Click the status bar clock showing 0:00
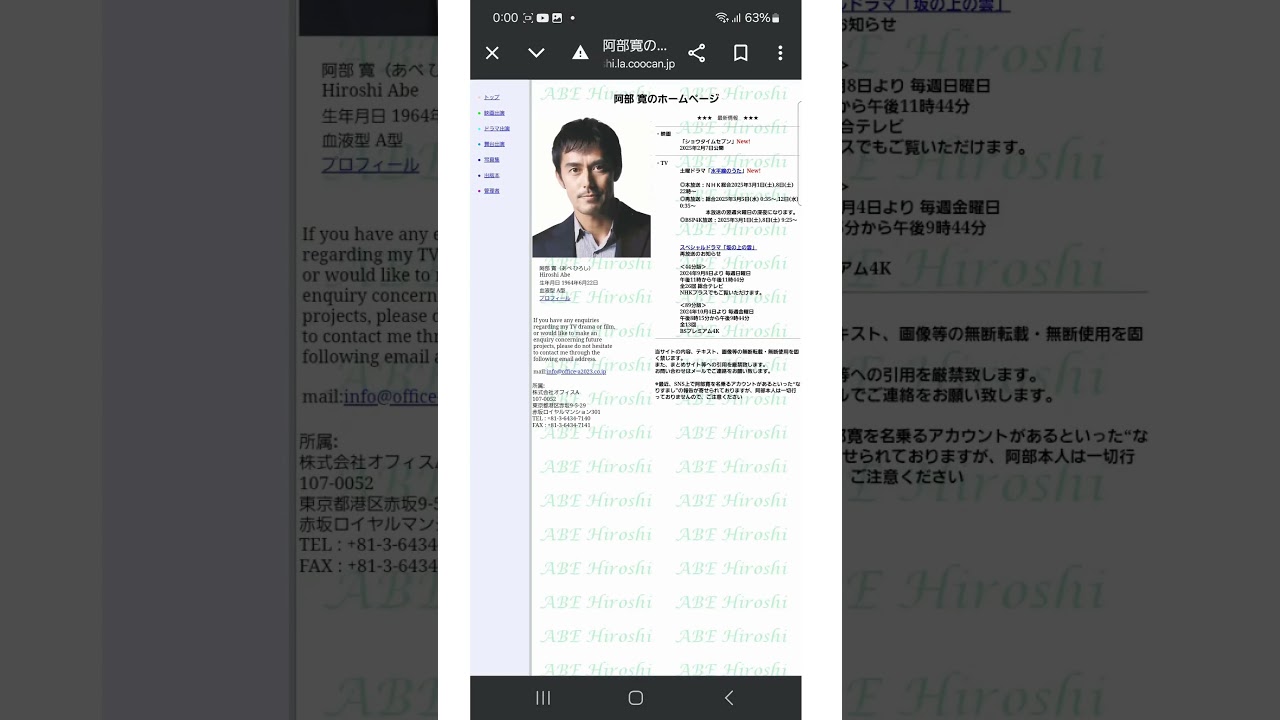The height and width of the screenshot is (720, 1280). 505,18
